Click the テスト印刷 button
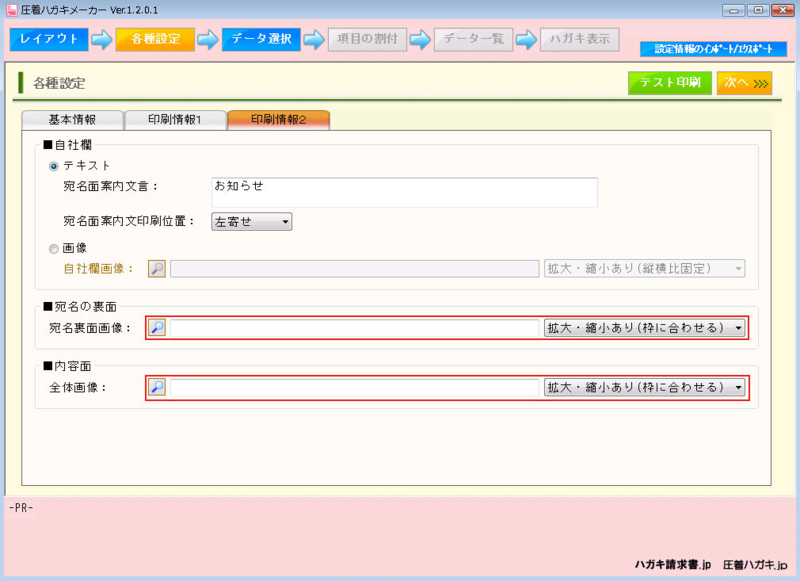 click(670, 83)
